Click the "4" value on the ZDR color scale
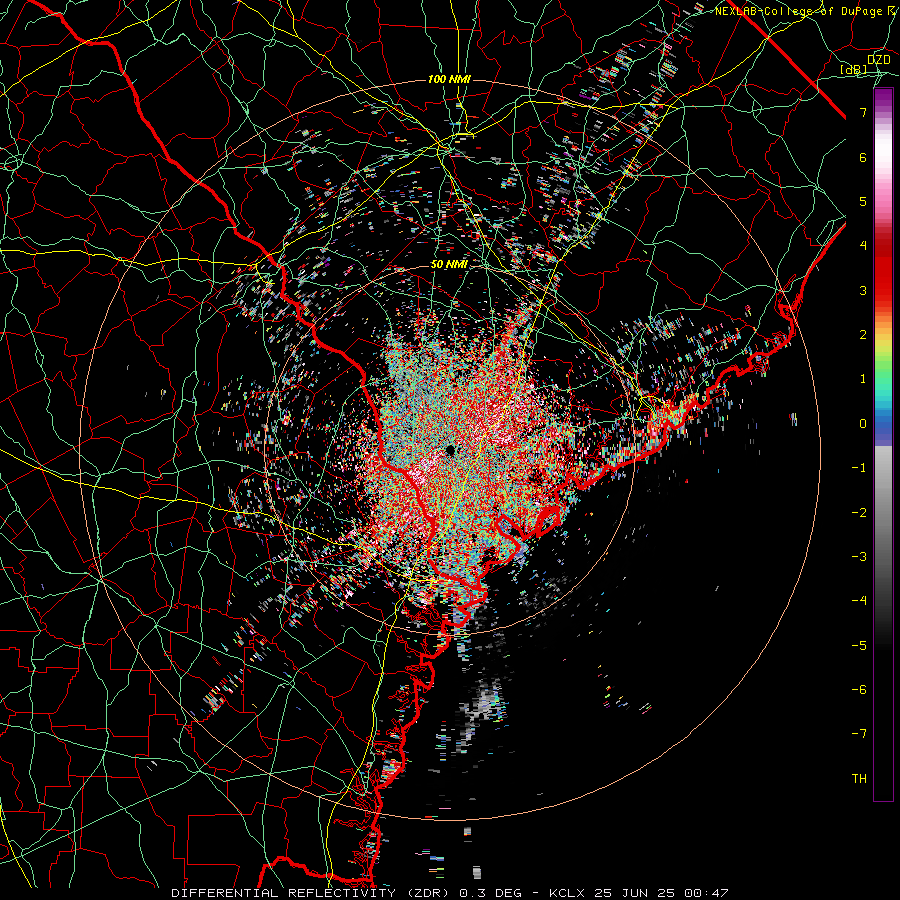This screenshot has height=900, width=900. 863,246
